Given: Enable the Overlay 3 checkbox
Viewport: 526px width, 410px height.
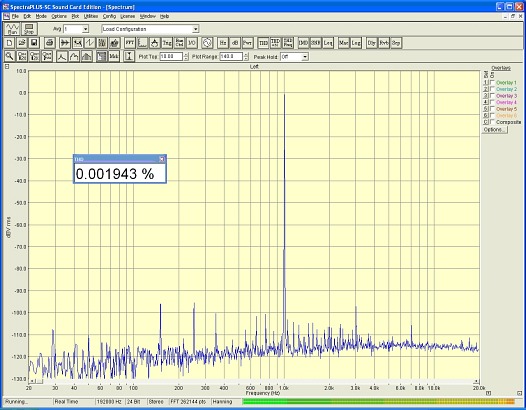Looking at the screenshot, I should click(x=492, y=96).
